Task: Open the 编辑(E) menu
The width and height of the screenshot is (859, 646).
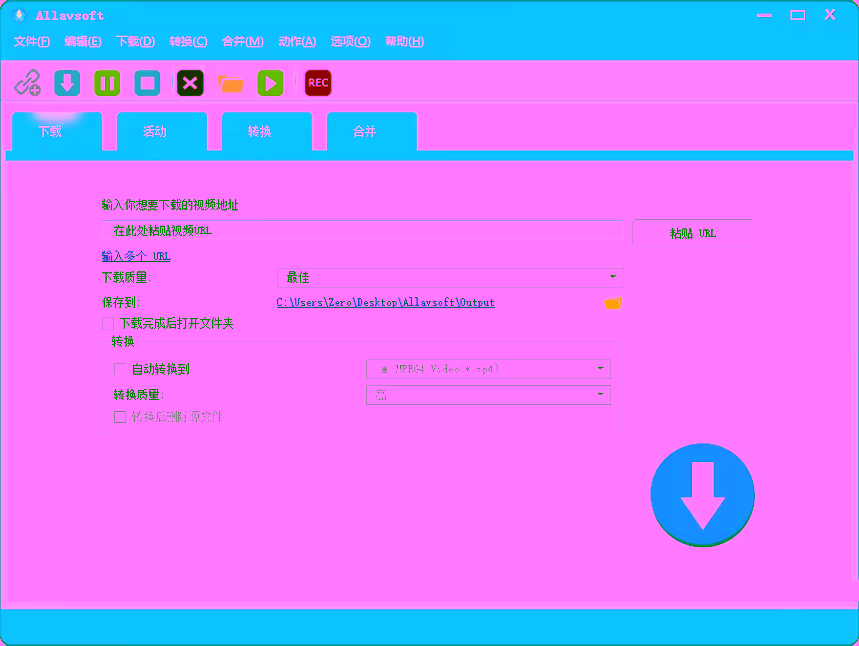Action: (83, 42)
